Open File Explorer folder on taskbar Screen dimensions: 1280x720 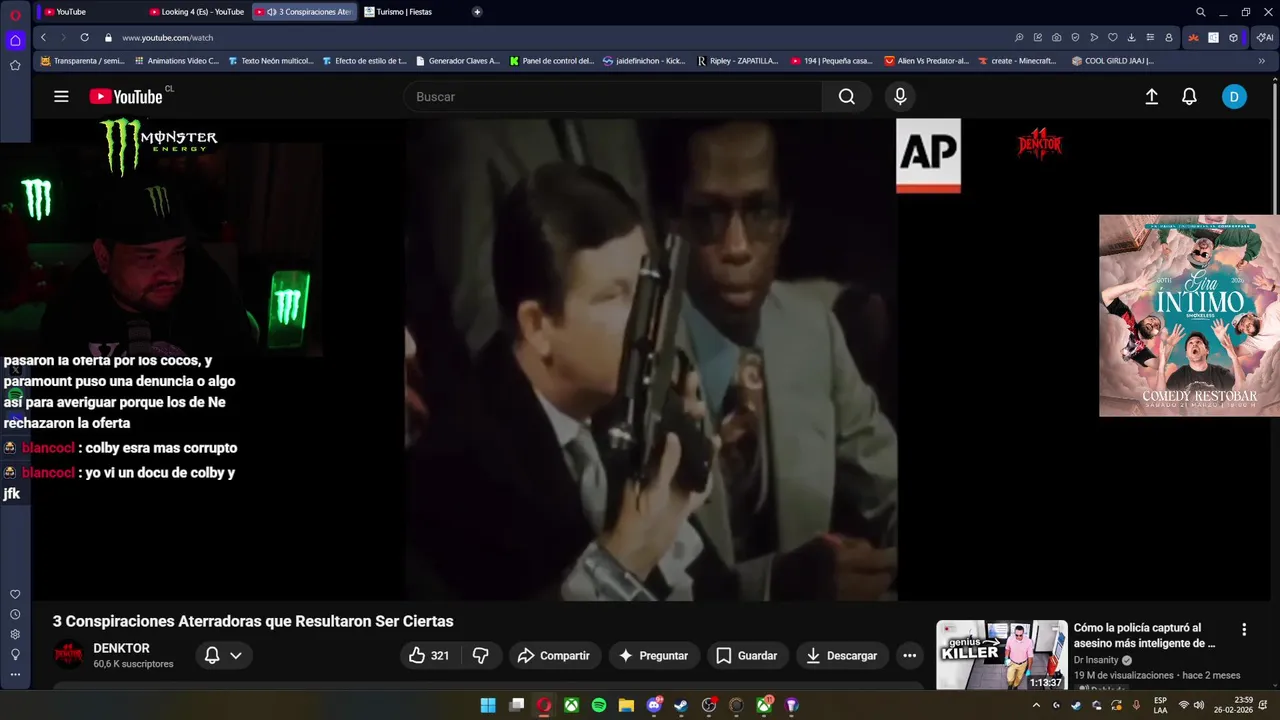click(626, 705)
